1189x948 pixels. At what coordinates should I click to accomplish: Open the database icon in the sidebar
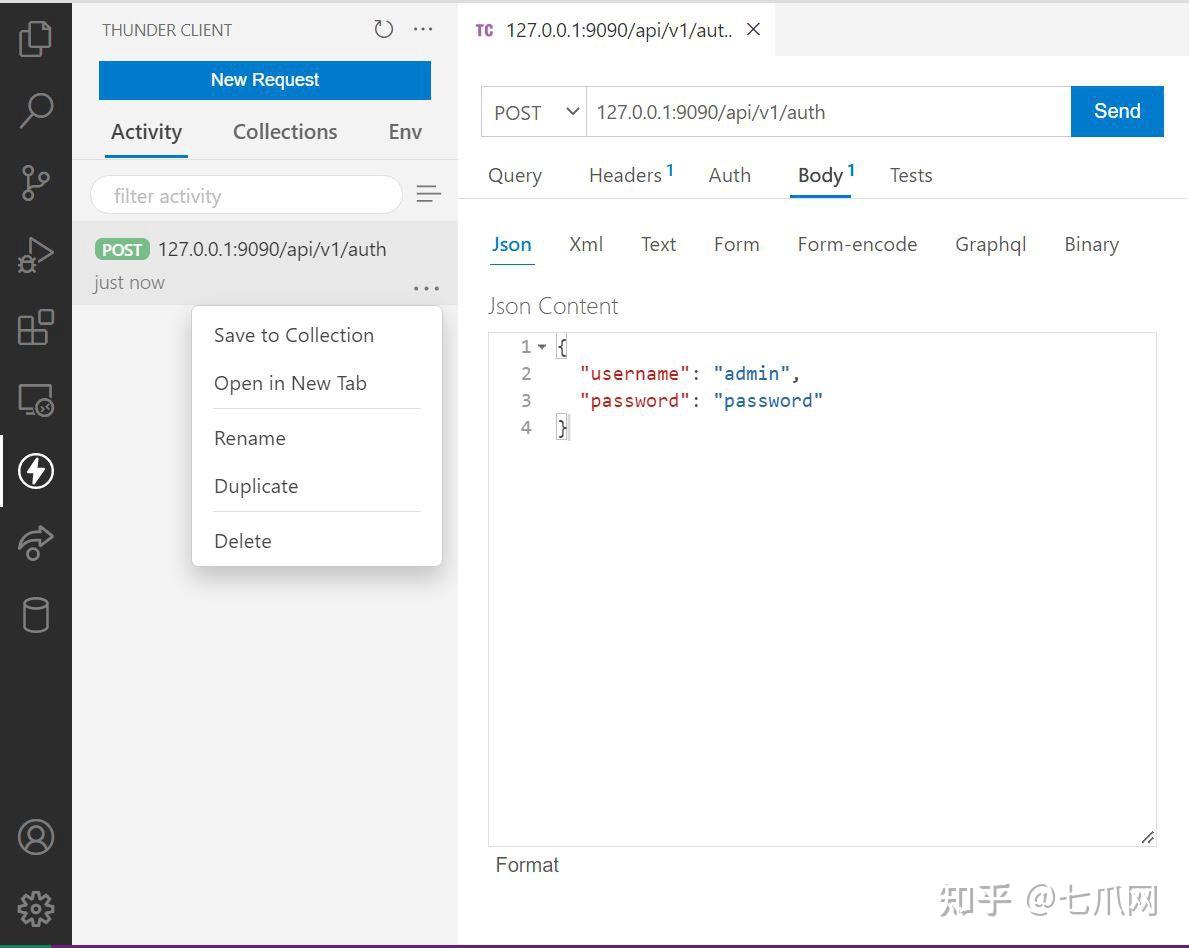36,615
